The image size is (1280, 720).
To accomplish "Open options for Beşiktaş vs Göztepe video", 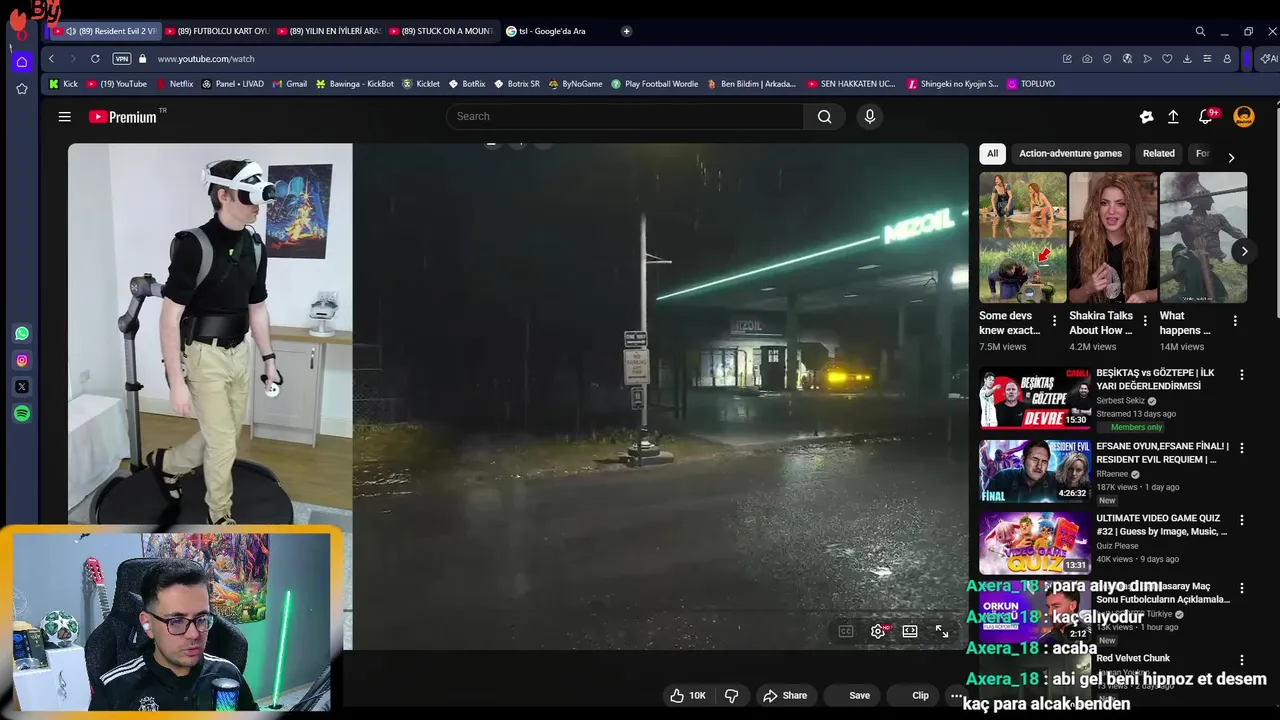I will [x=1242, y=375].
